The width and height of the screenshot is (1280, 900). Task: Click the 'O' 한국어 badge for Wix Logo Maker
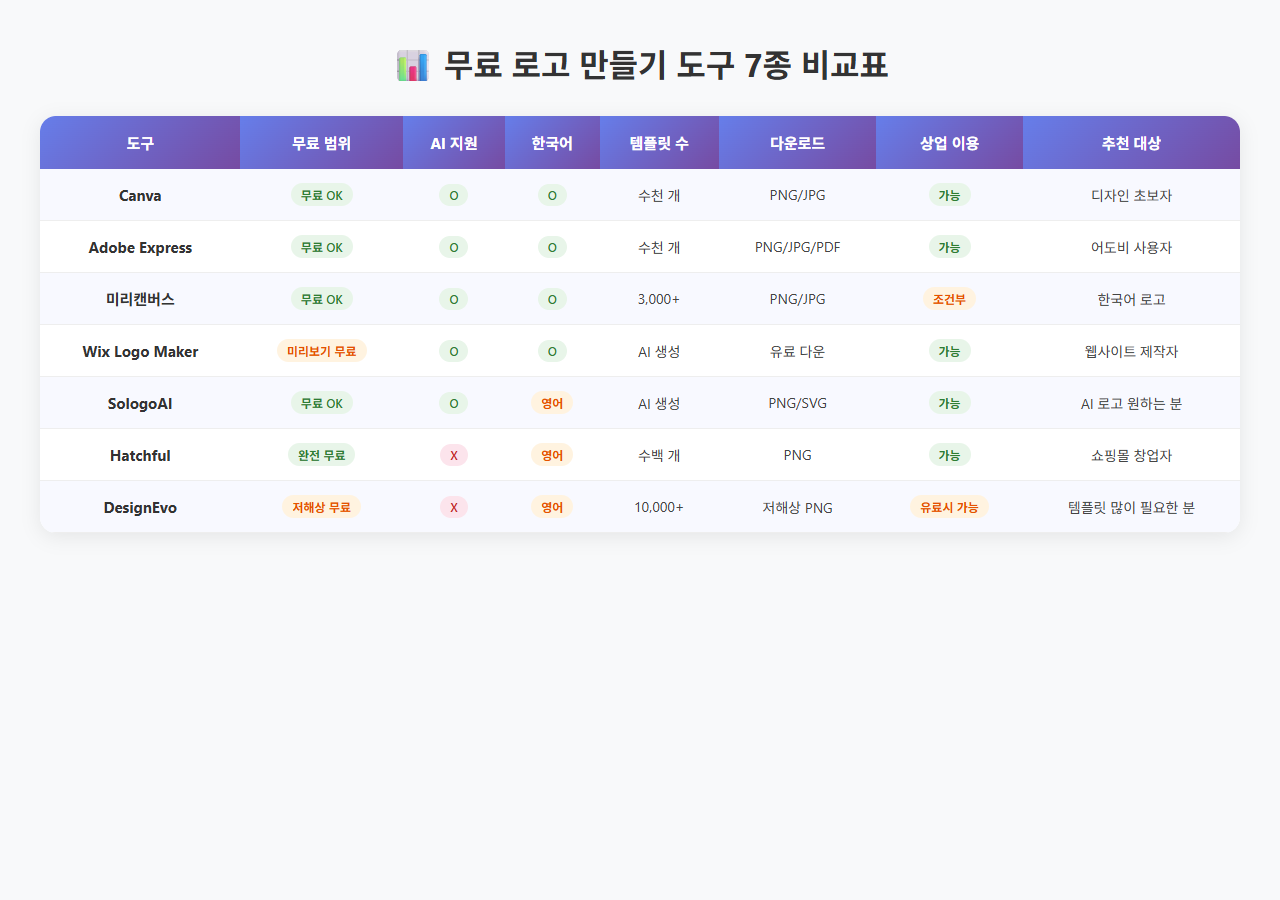coord(552,351)
